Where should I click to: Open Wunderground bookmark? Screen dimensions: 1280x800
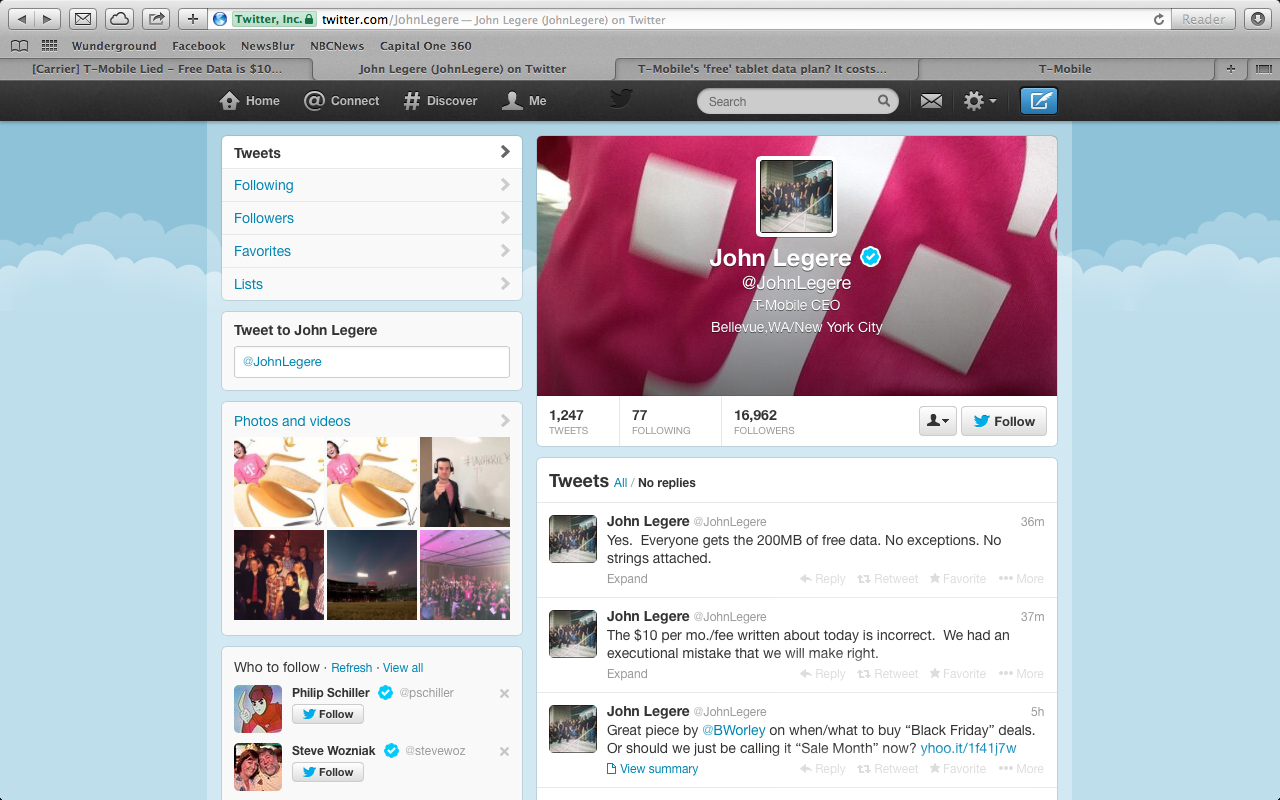point(114,46)
